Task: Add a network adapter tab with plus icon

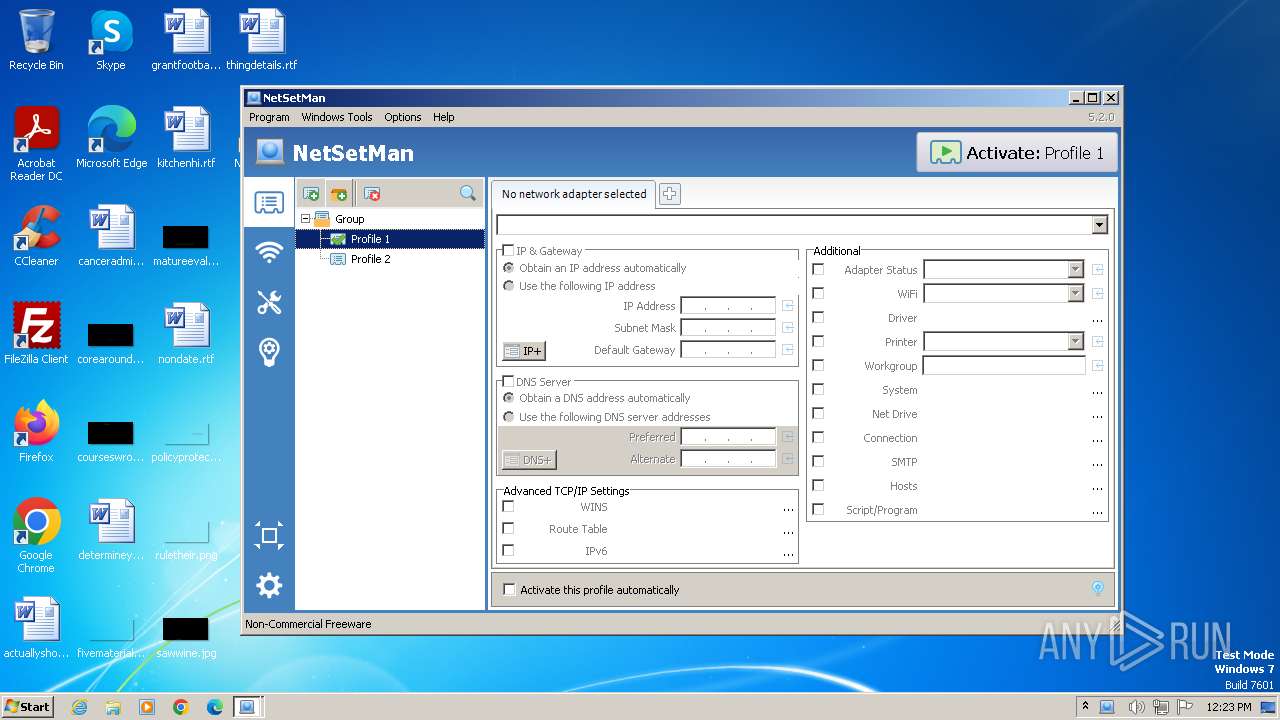Action: (670, 194)
